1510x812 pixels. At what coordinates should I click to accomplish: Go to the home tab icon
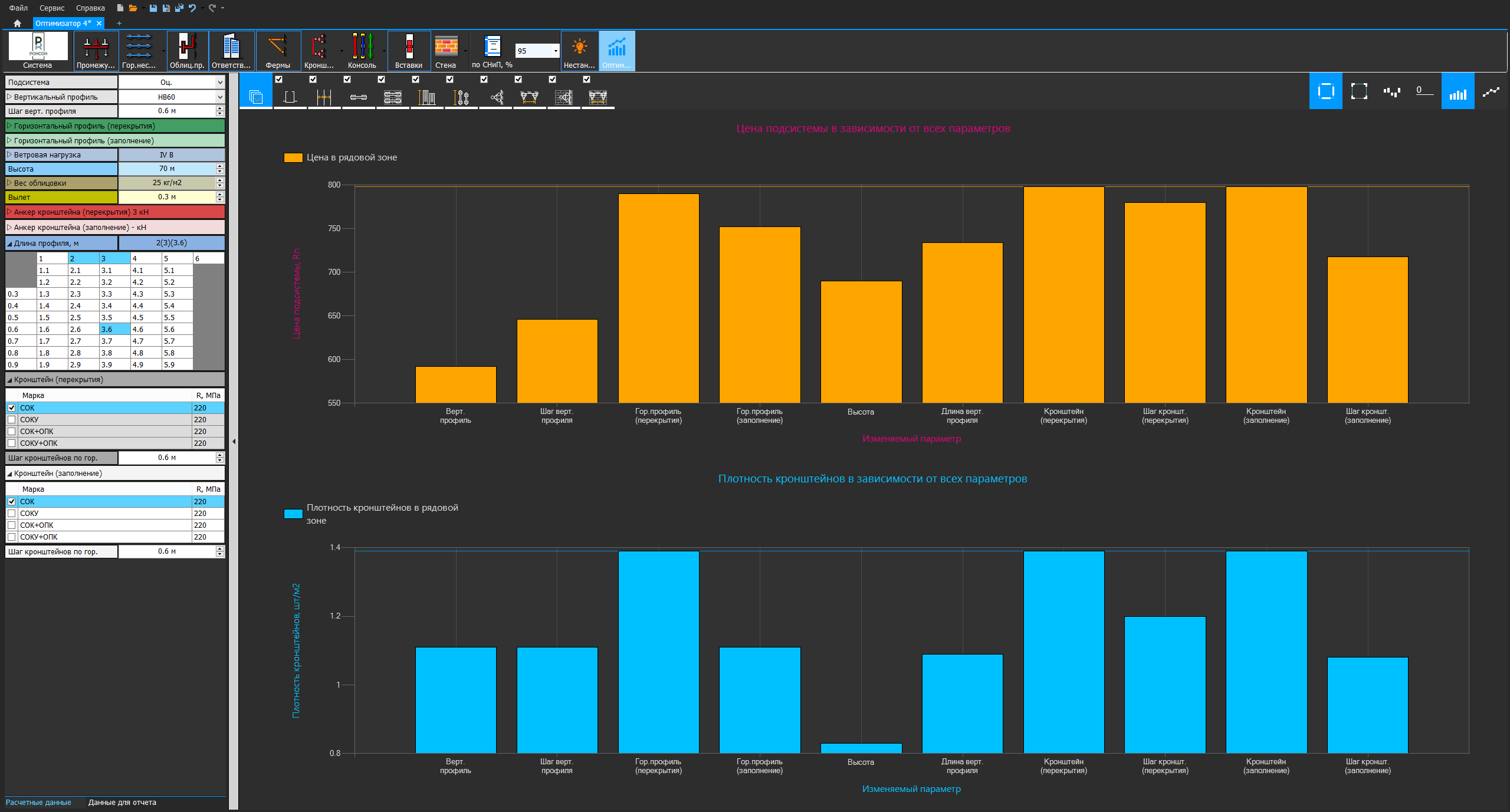[x=17, y=24]
